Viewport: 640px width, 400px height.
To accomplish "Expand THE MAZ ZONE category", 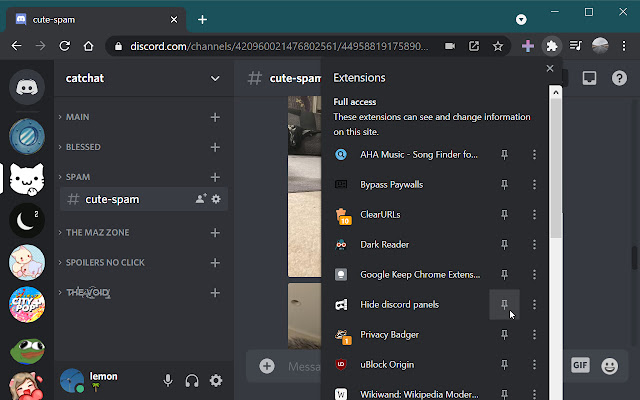I will point(97,232).
